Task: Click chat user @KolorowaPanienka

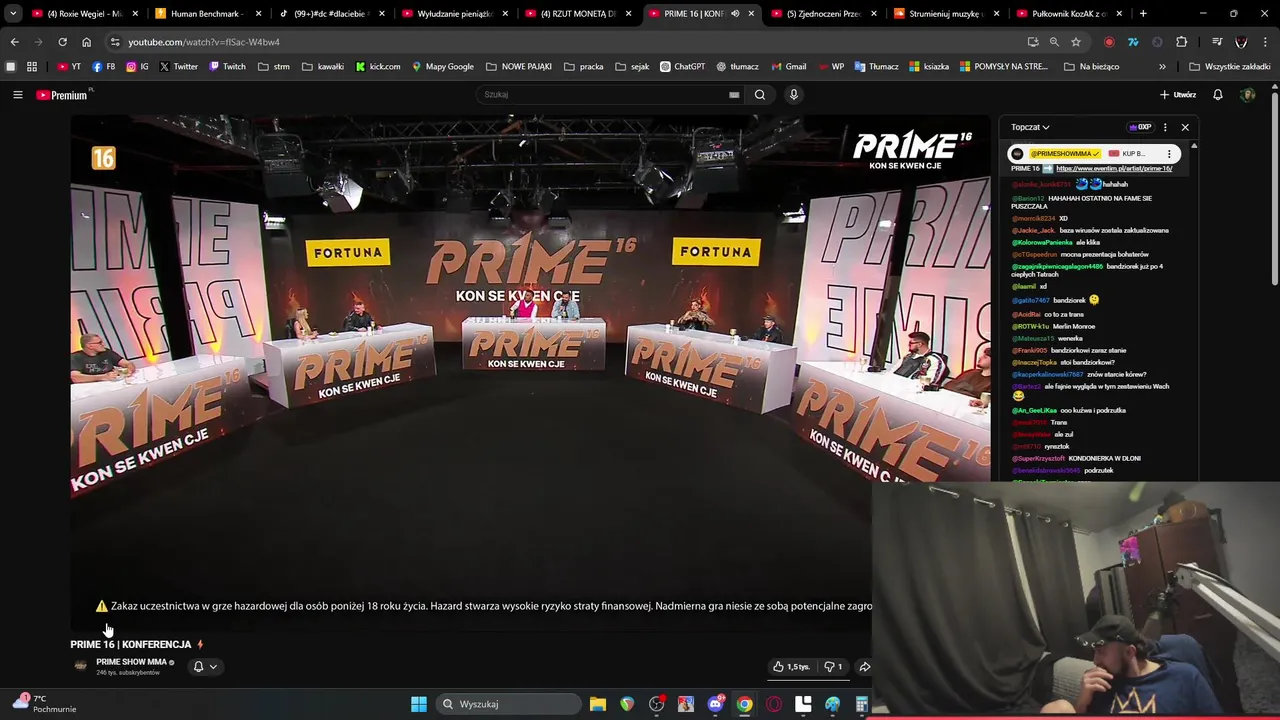Action: click(x=1042, y=243)
